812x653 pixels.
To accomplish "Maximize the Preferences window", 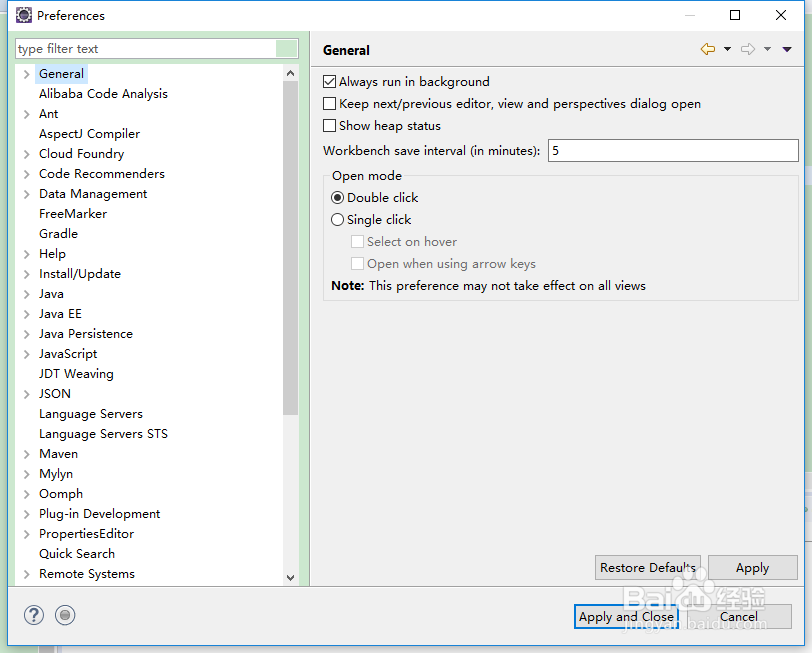I will tap(734, 15).
